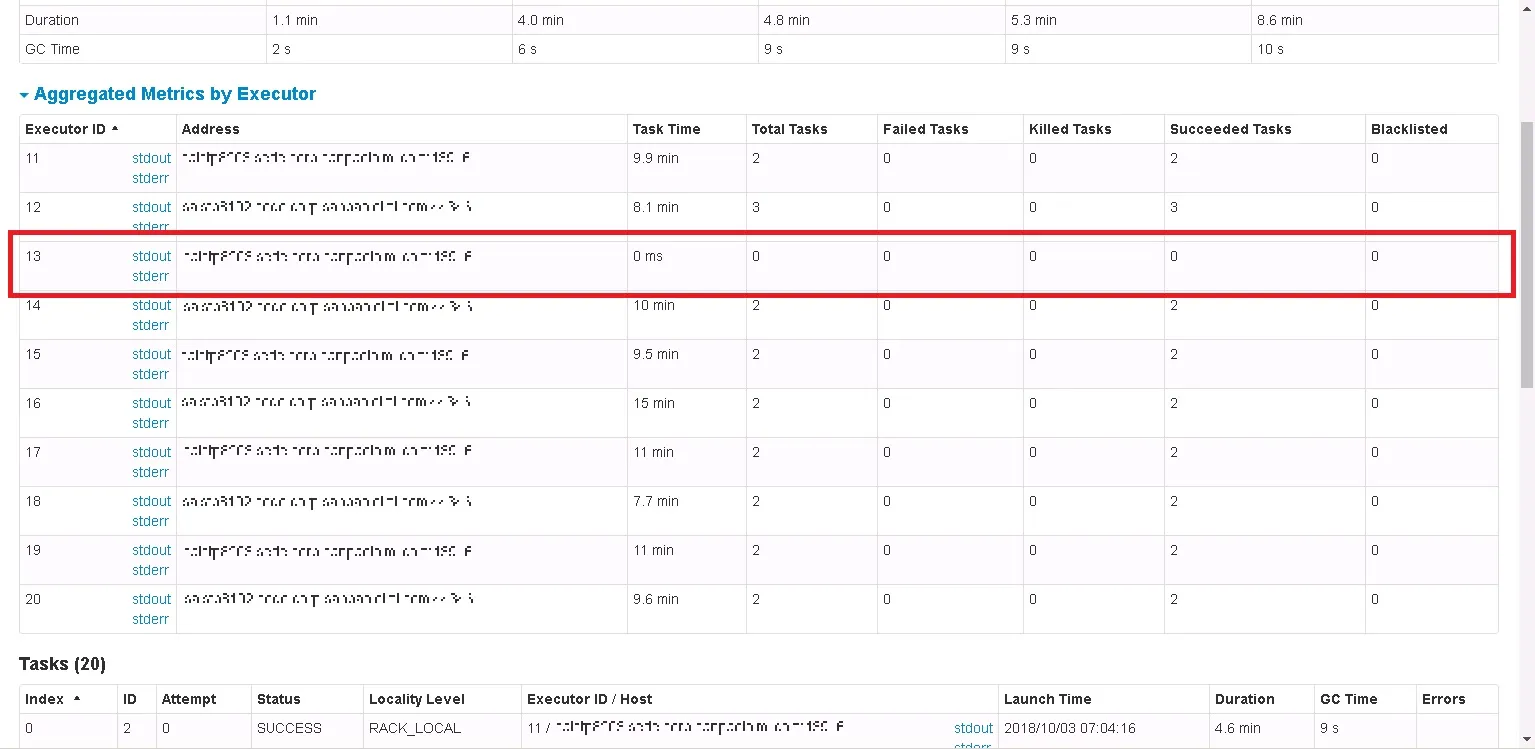The height and width of the screenshot is (749, 1535).
Task: Select the '8.6 min' duration value
Action: (1280, 20)
